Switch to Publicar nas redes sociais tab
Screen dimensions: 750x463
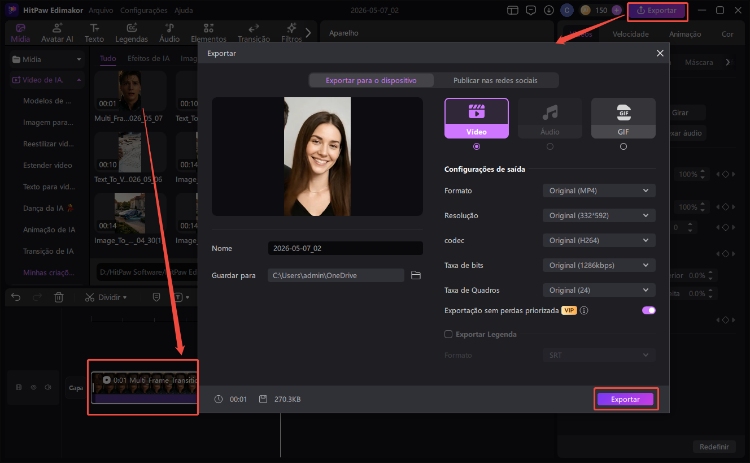pos(496,80)
